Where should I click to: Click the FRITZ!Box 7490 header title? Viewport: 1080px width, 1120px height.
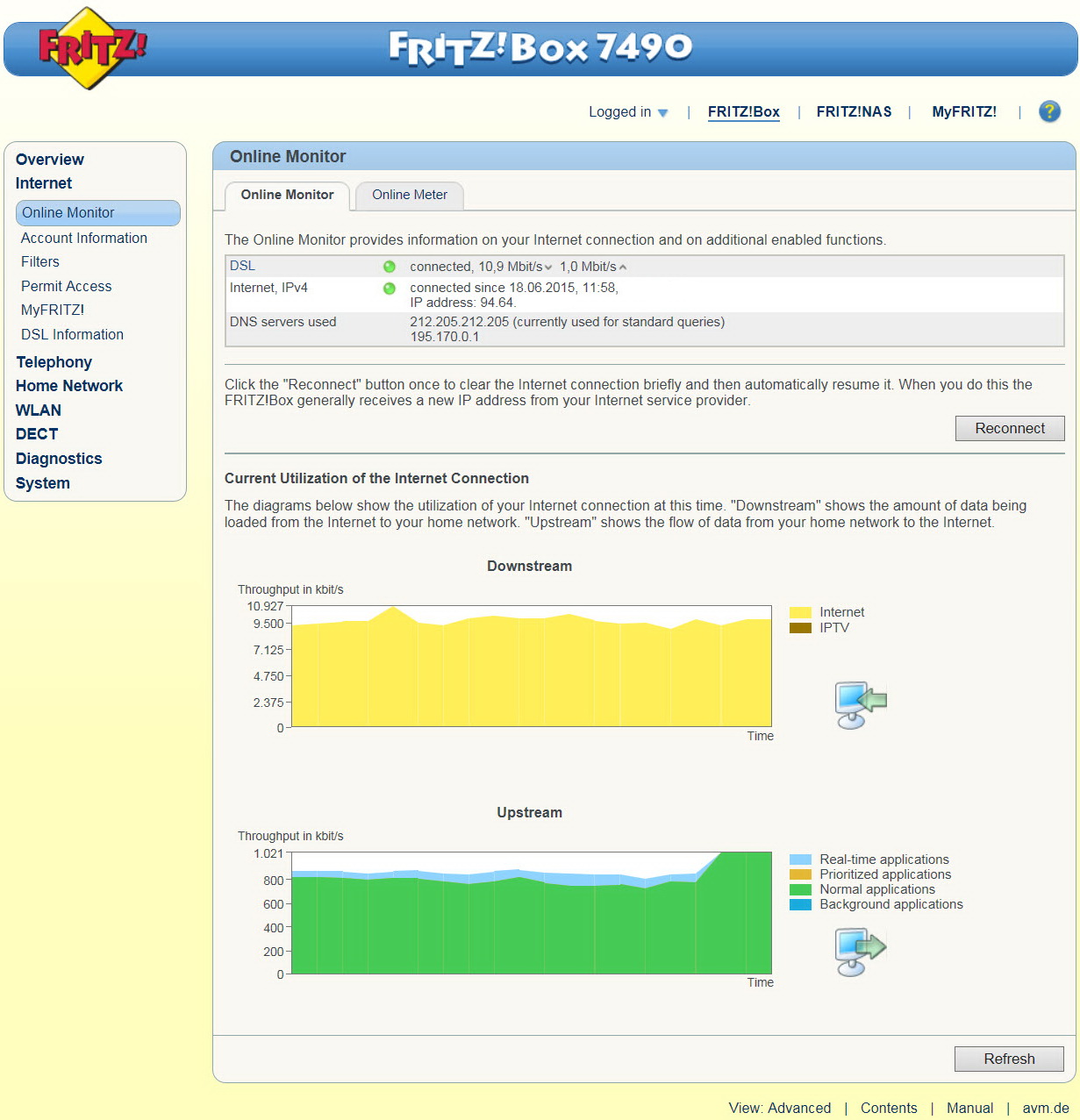(x=540, y=47)
